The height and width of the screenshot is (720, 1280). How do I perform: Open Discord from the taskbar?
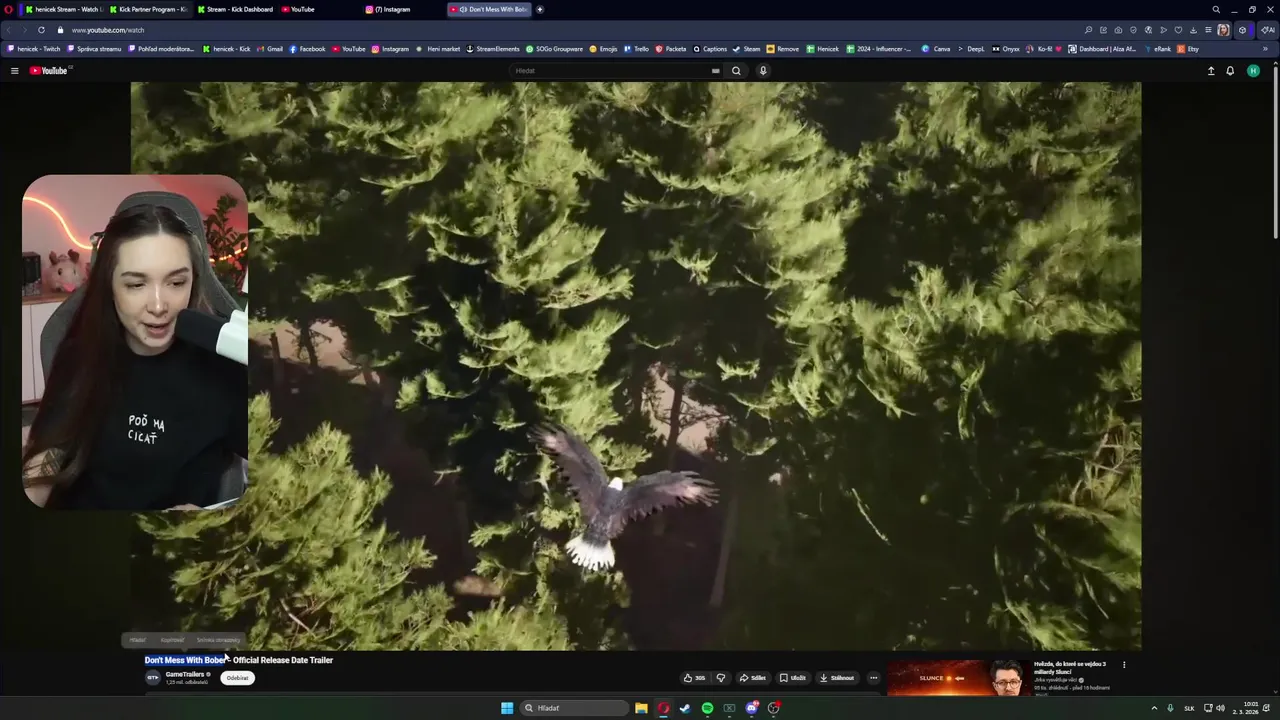pyautogui.click(x=751, y=708)
